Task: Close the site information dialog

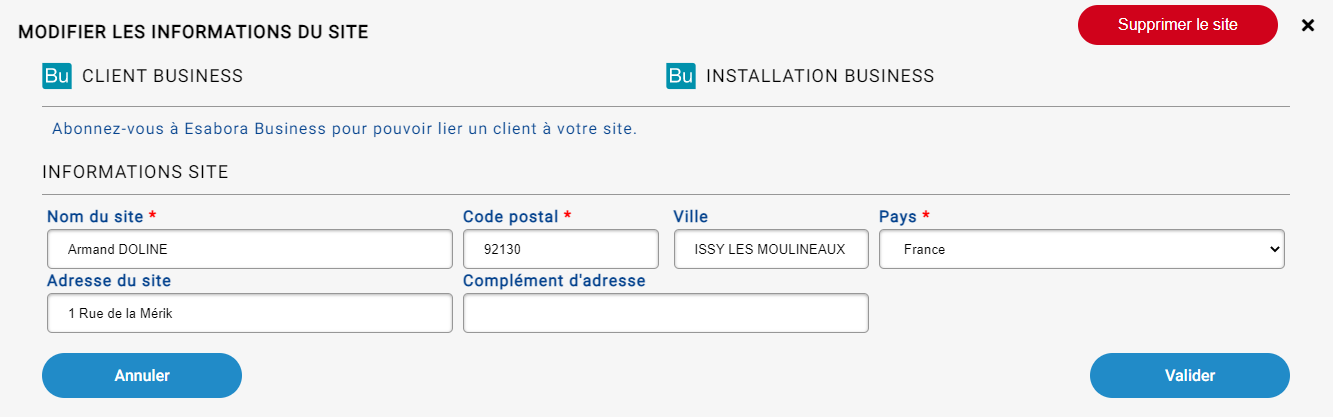Action: (1307, 26)
